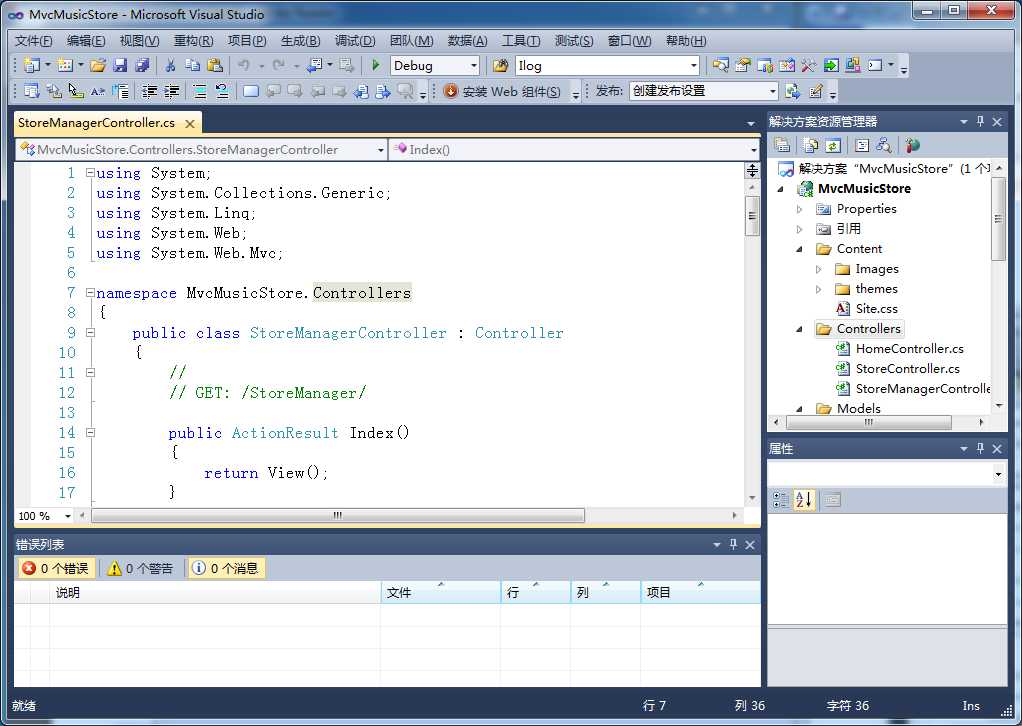
Task: Comment out selected lines icon
Action: (200, 91)
